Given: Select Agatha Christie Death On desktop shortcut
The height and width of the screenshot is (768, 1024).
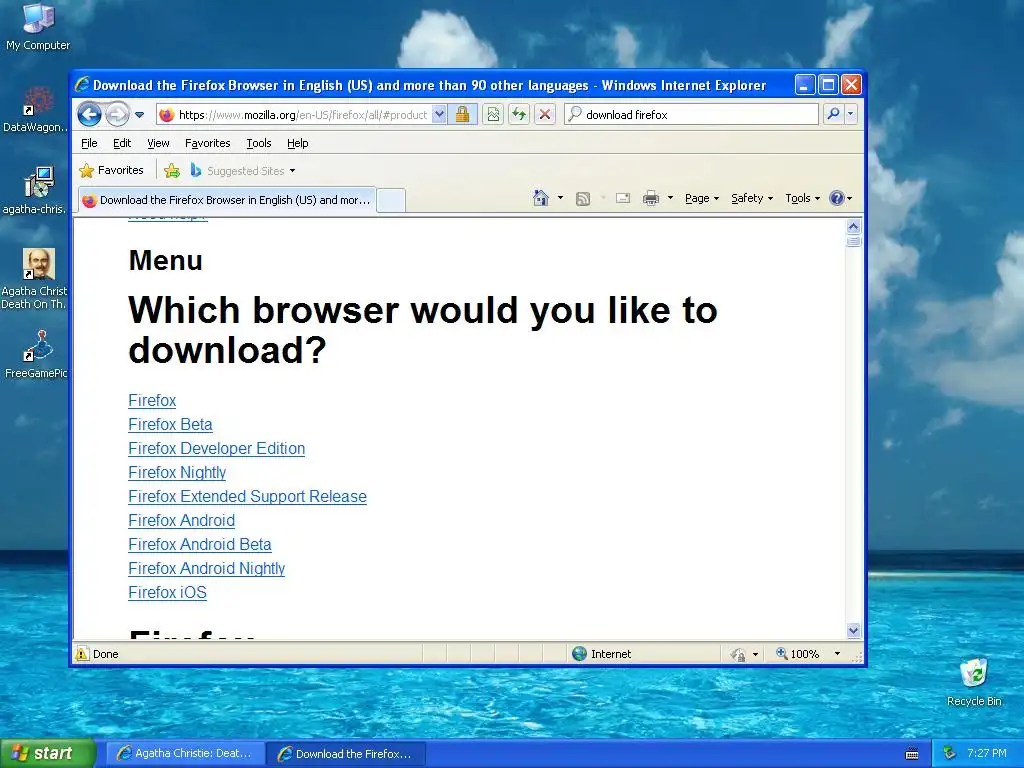Looking at the screenshot, I should (x=35, y=279).
